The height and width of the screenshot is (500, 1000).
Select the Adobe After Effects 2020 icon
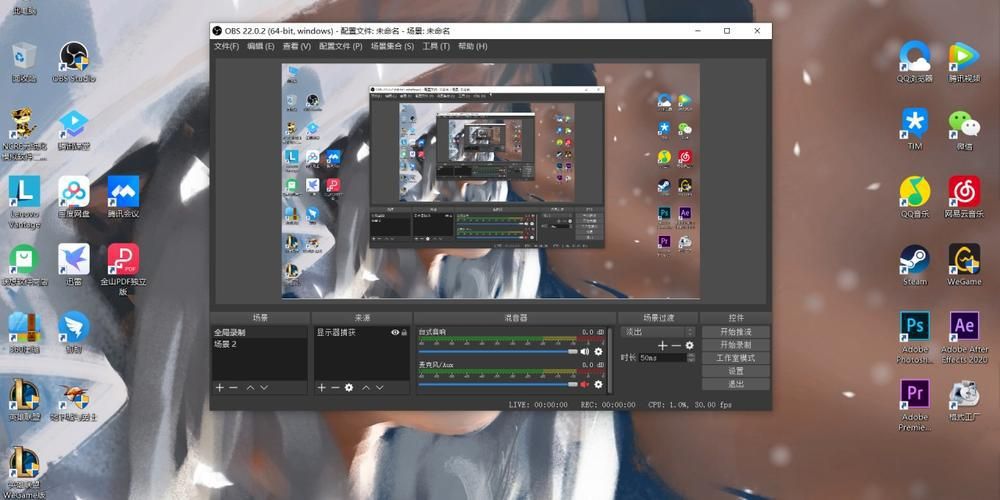pos(964,337)
